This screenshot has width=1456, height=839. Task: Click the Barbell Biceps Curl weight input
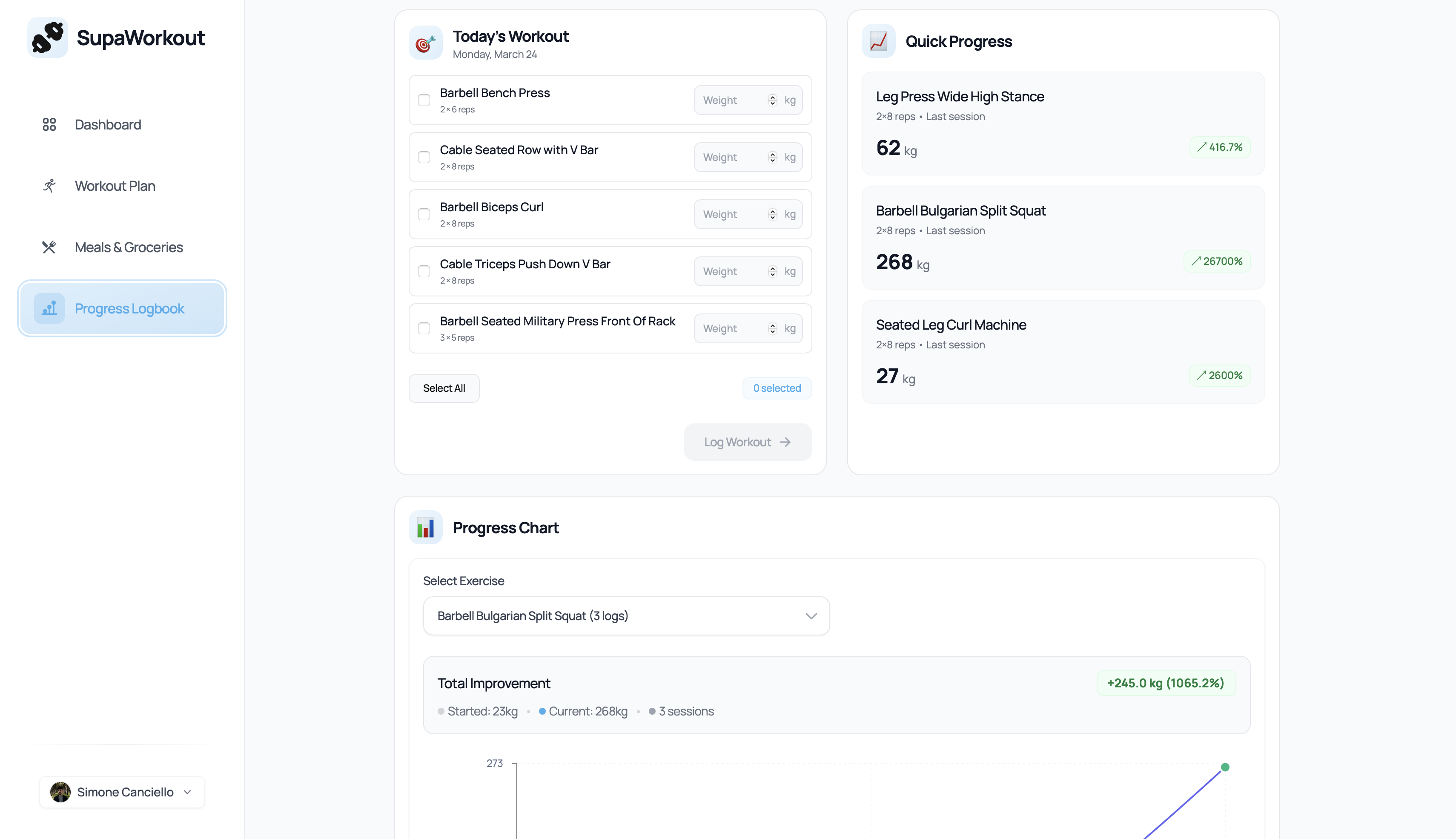(x=748, y=214)
